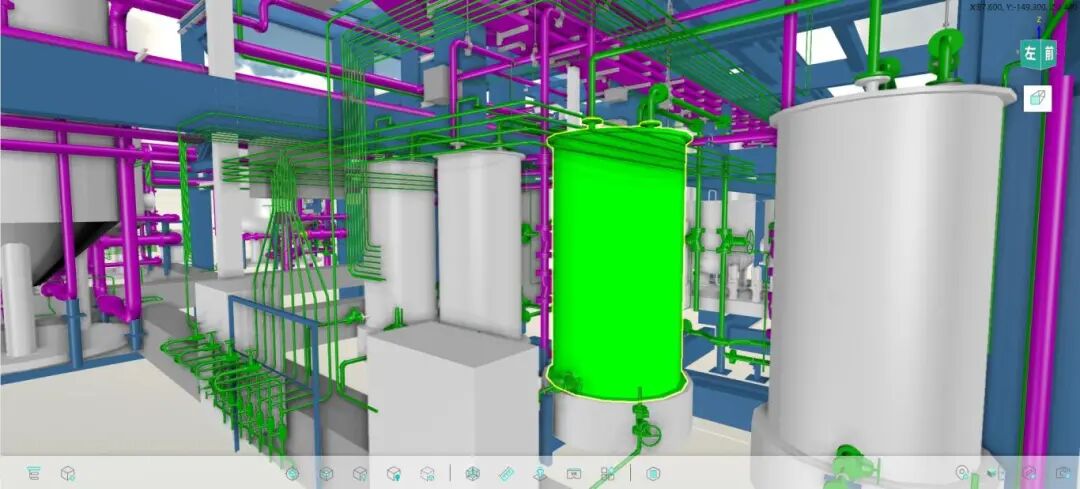Activate the ruler measurement tool
The height and width of the screenshot is (489, 1080).
507,473
